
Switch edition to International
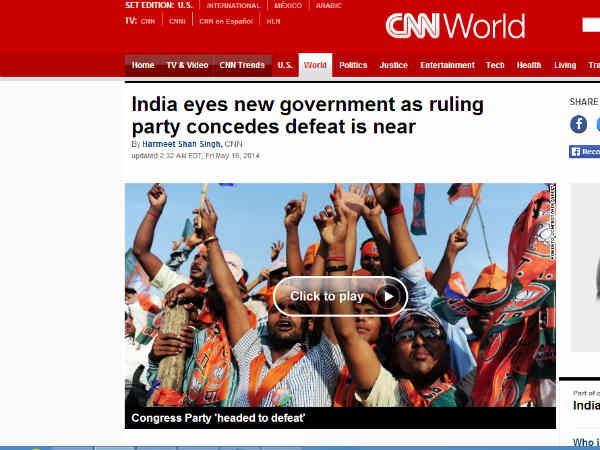click(233, 6)
